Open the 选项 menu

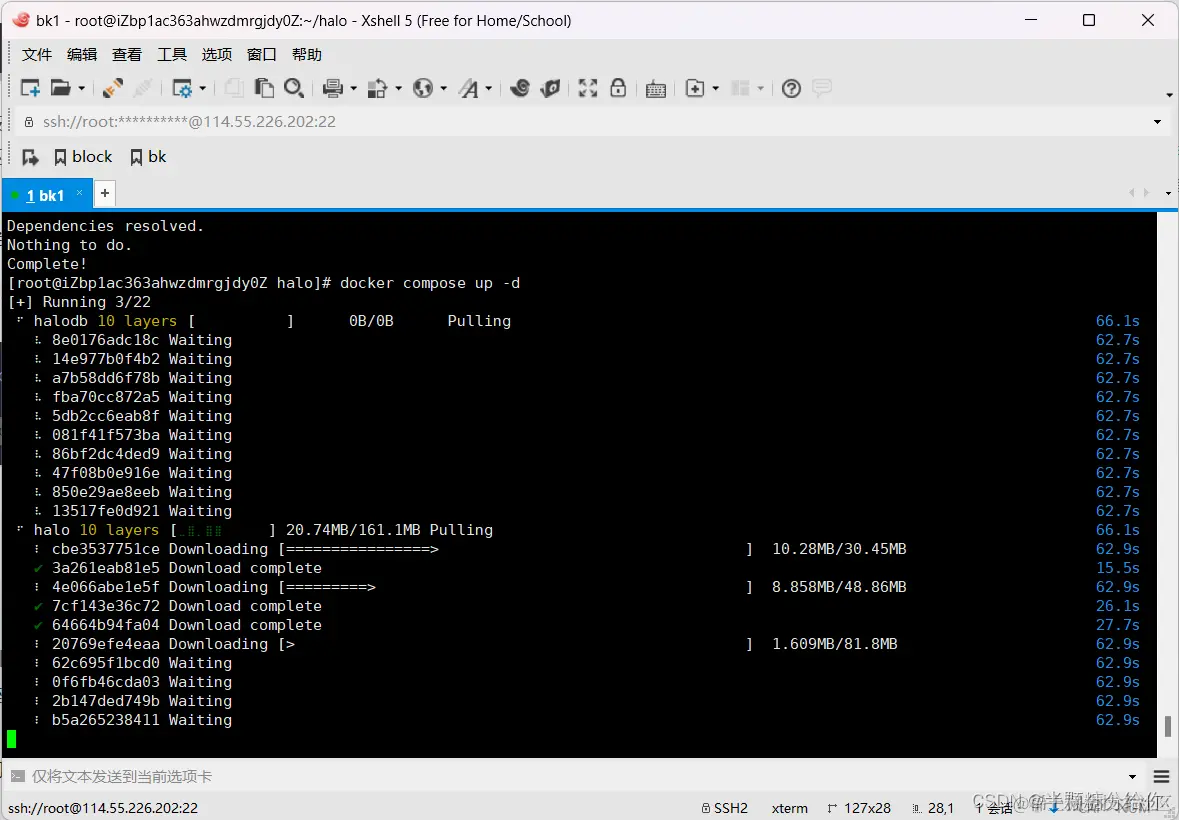[217, 54]
